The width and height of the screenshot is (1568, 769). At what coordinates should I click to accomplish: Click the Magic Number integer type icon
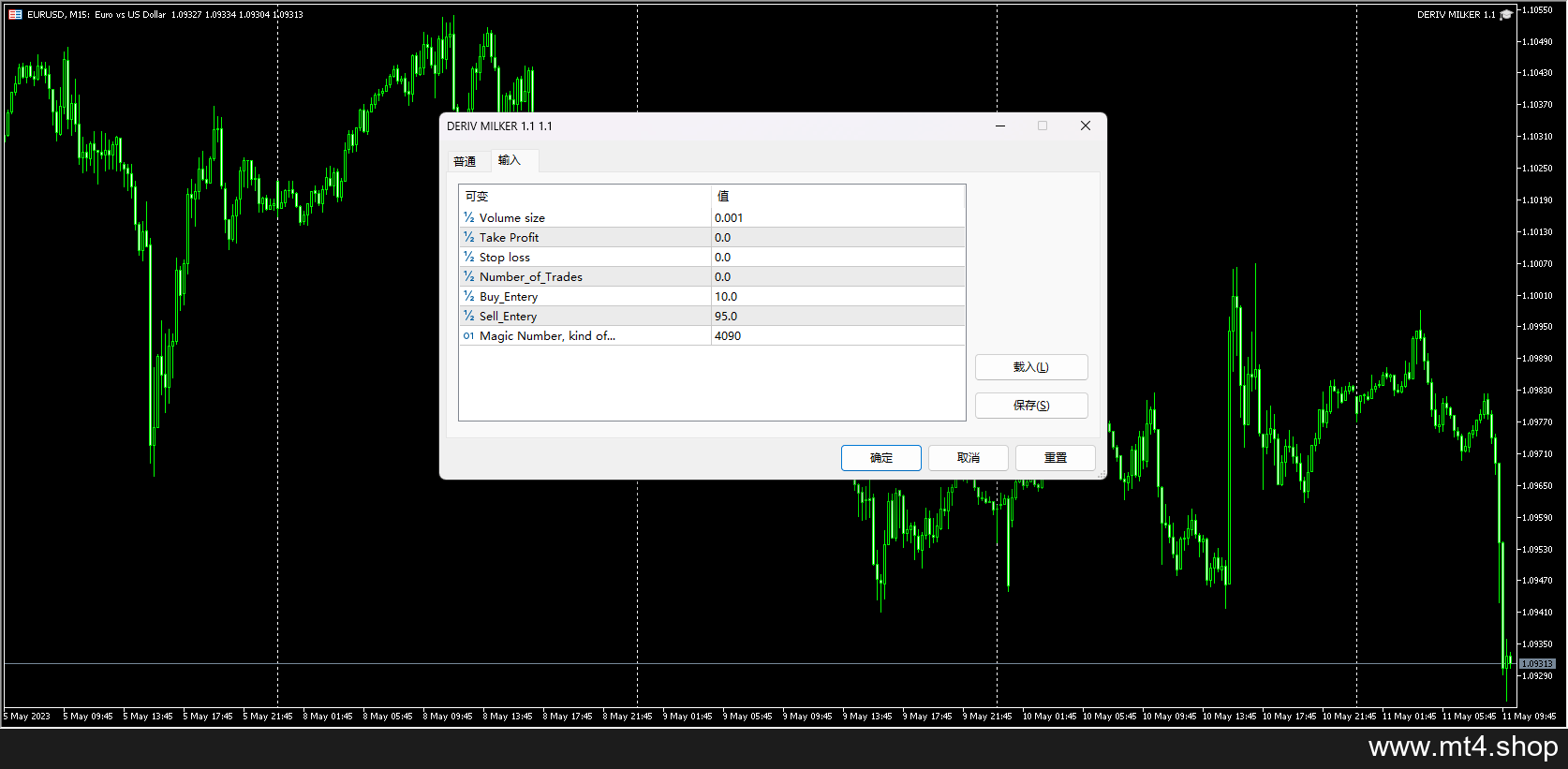click(x=468, y=335)
